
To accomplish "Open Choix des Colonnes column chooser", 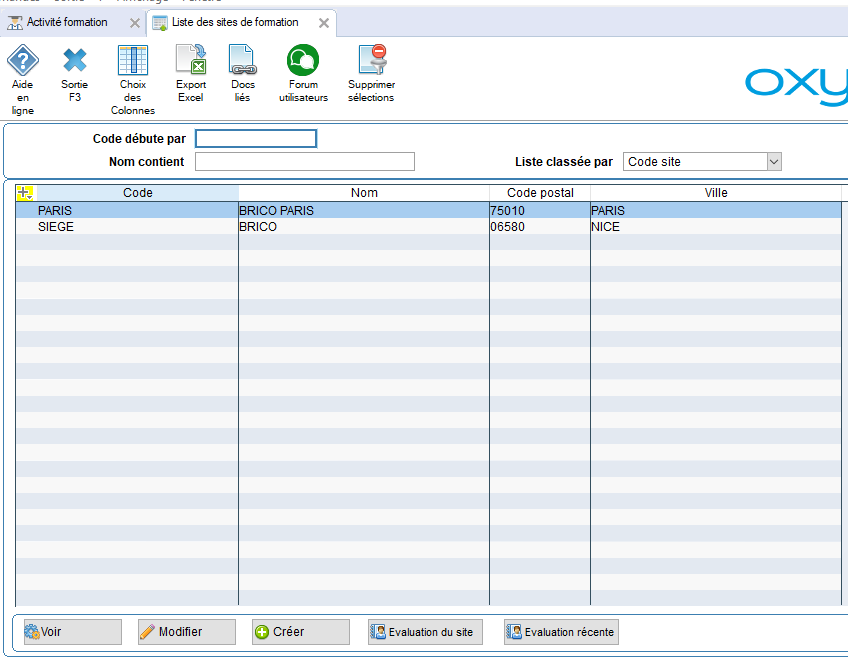I will 133,61.
